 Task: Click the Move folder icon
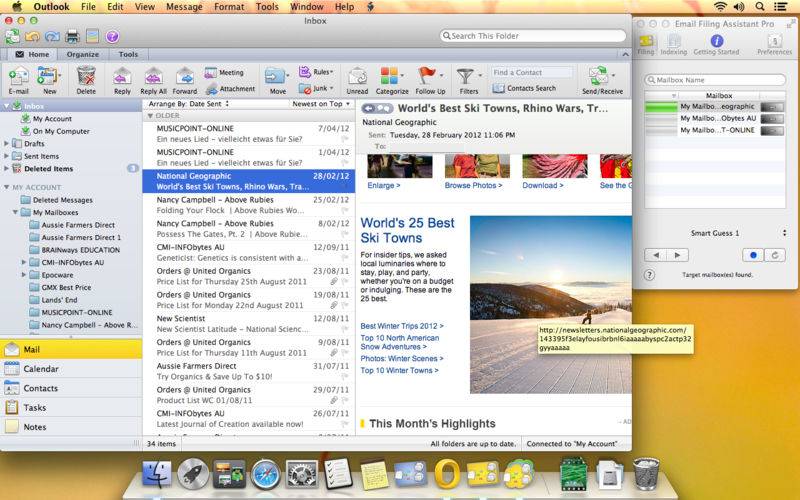click(x=276, y=77)
